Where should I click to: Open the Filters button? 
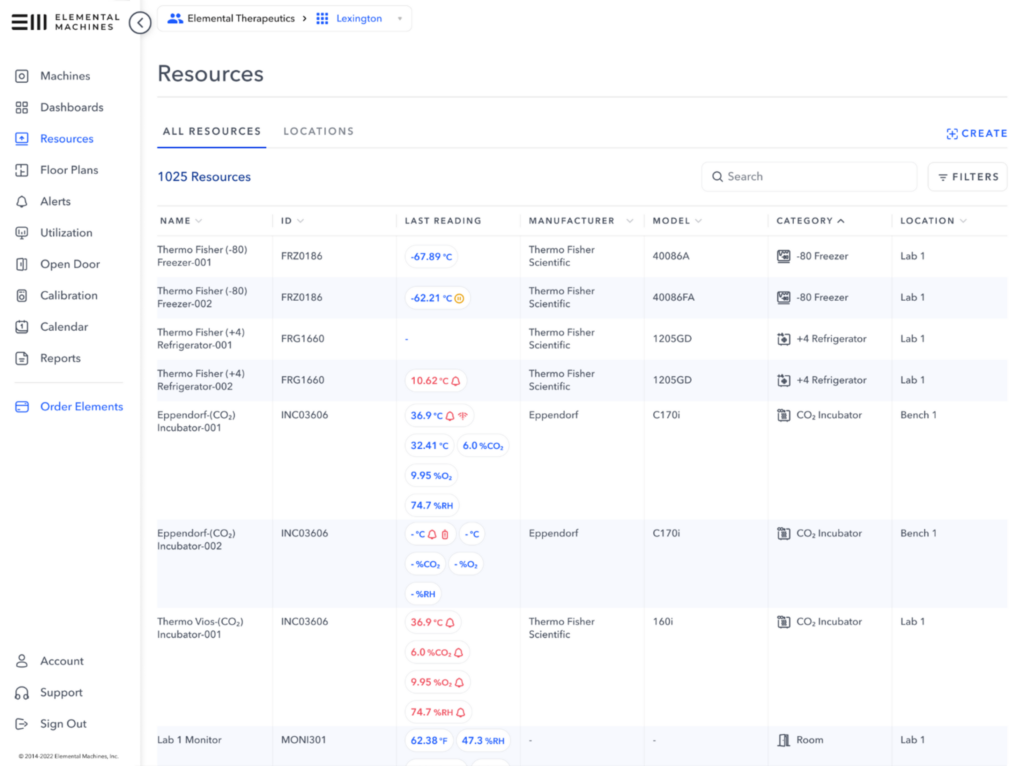tap(967, 177)
